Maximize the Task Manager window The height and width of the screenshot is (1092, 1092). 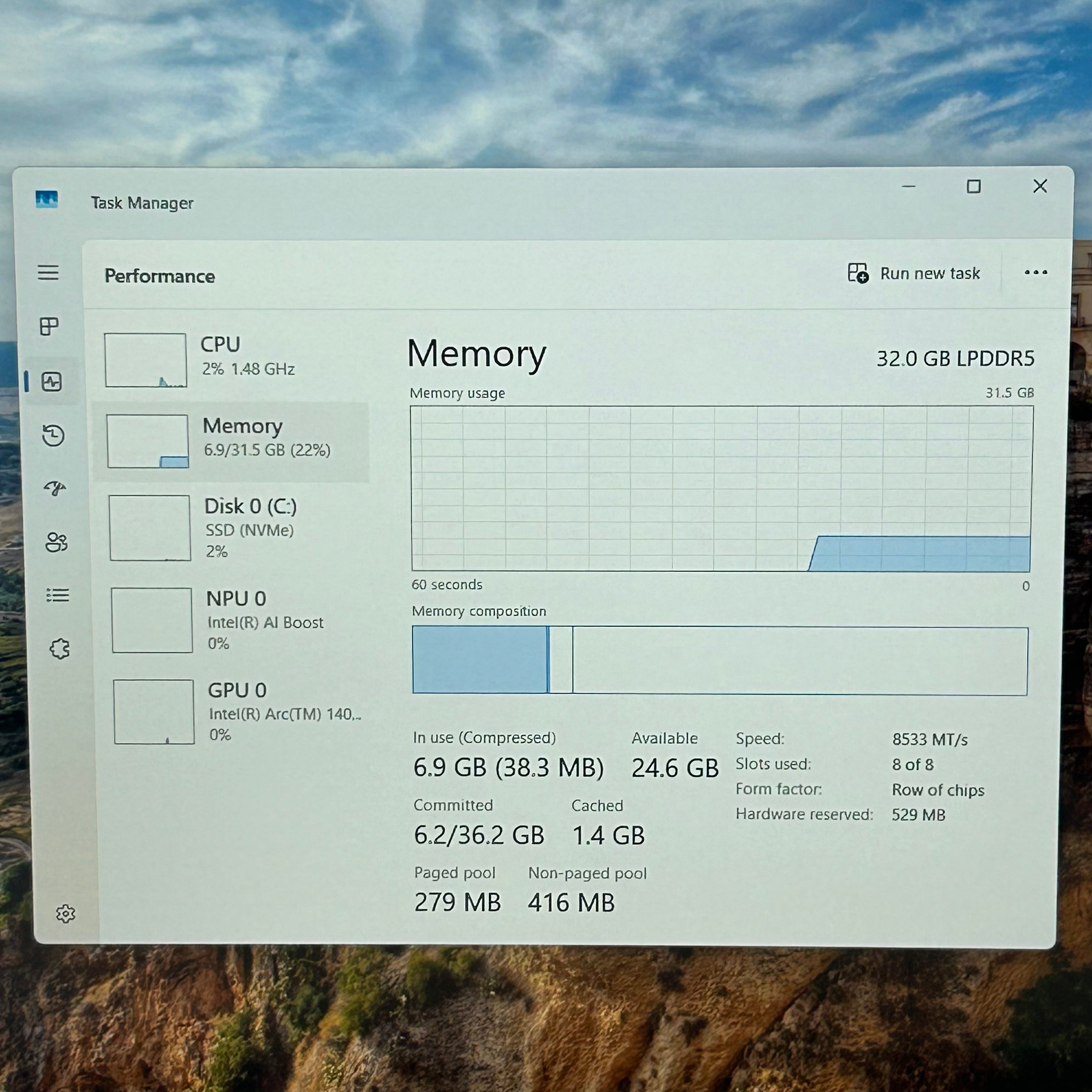coord(973,187)
